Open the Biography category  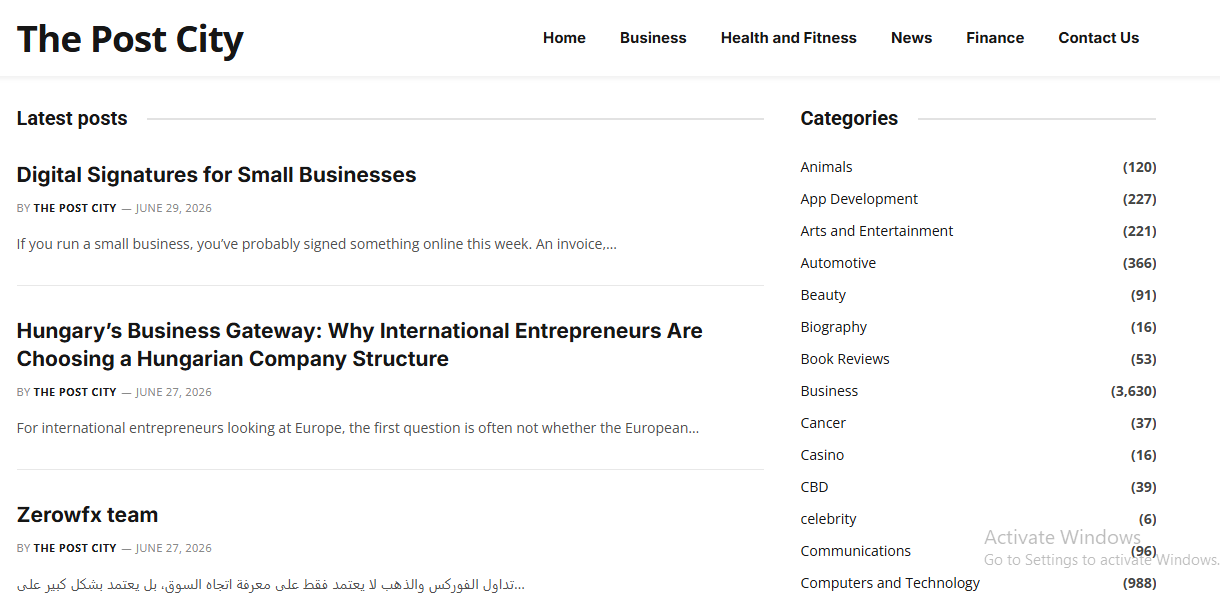coord(834,327)
